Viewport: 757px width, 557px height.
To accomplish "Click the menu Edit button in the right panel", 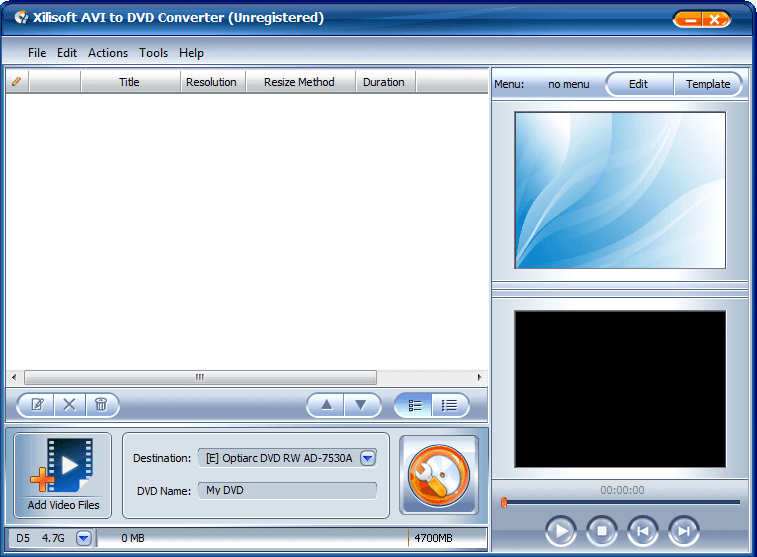I will click(639, 84).
